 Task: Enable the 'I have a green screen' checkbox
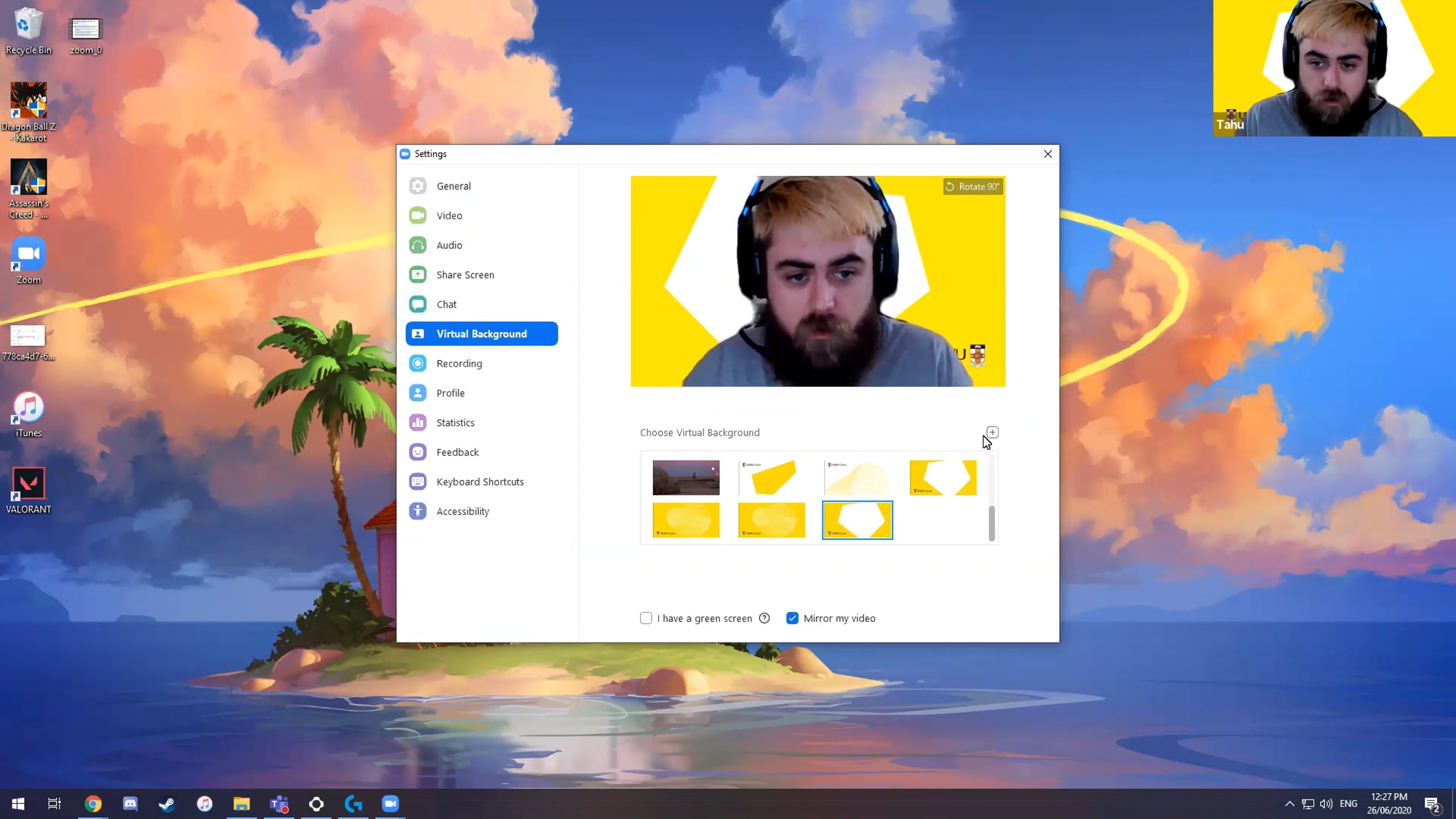[x=646, y=618]
